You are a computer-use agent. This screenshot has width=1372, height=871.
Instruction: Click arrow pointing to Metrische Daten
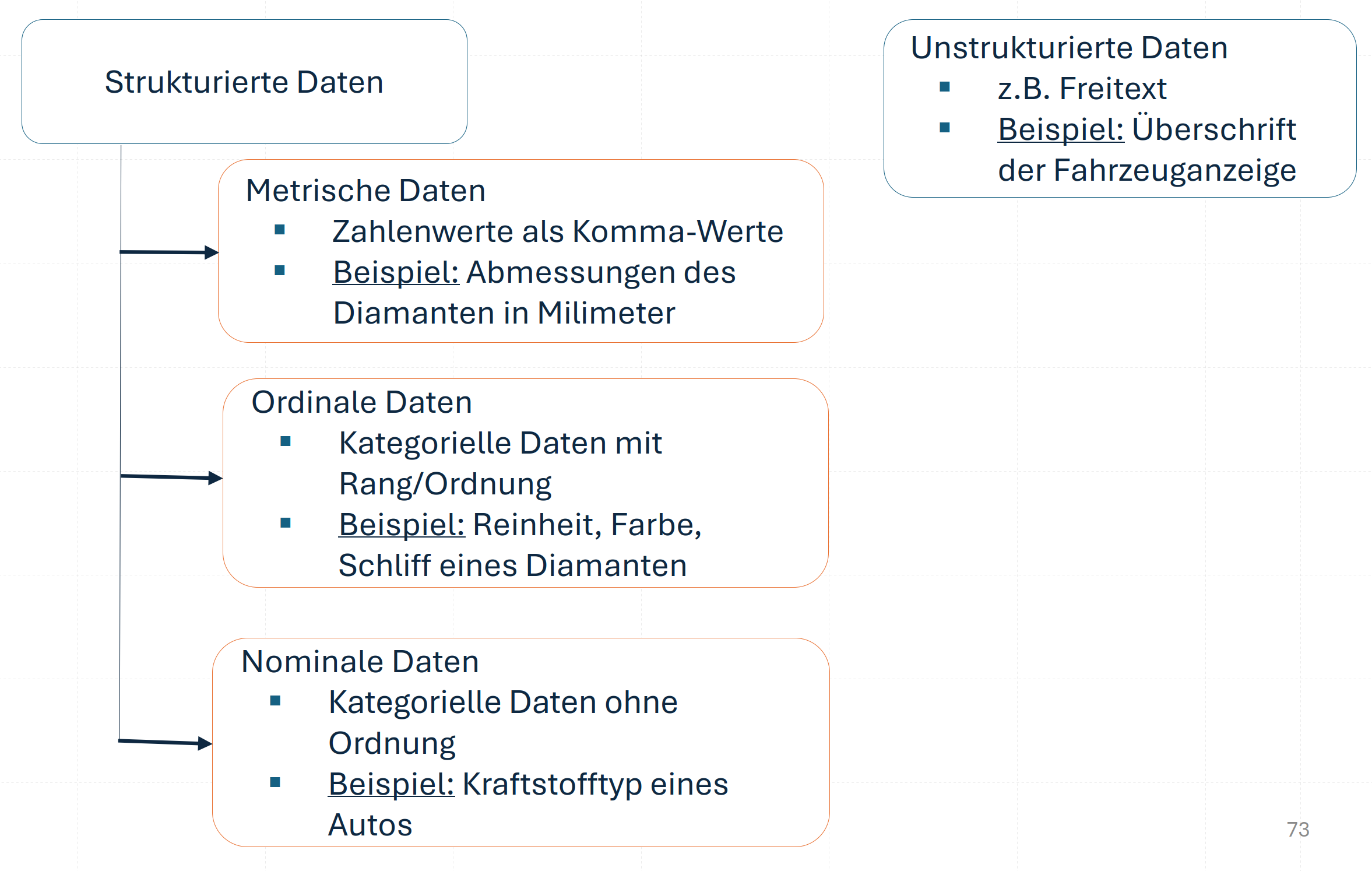(169, 252)
